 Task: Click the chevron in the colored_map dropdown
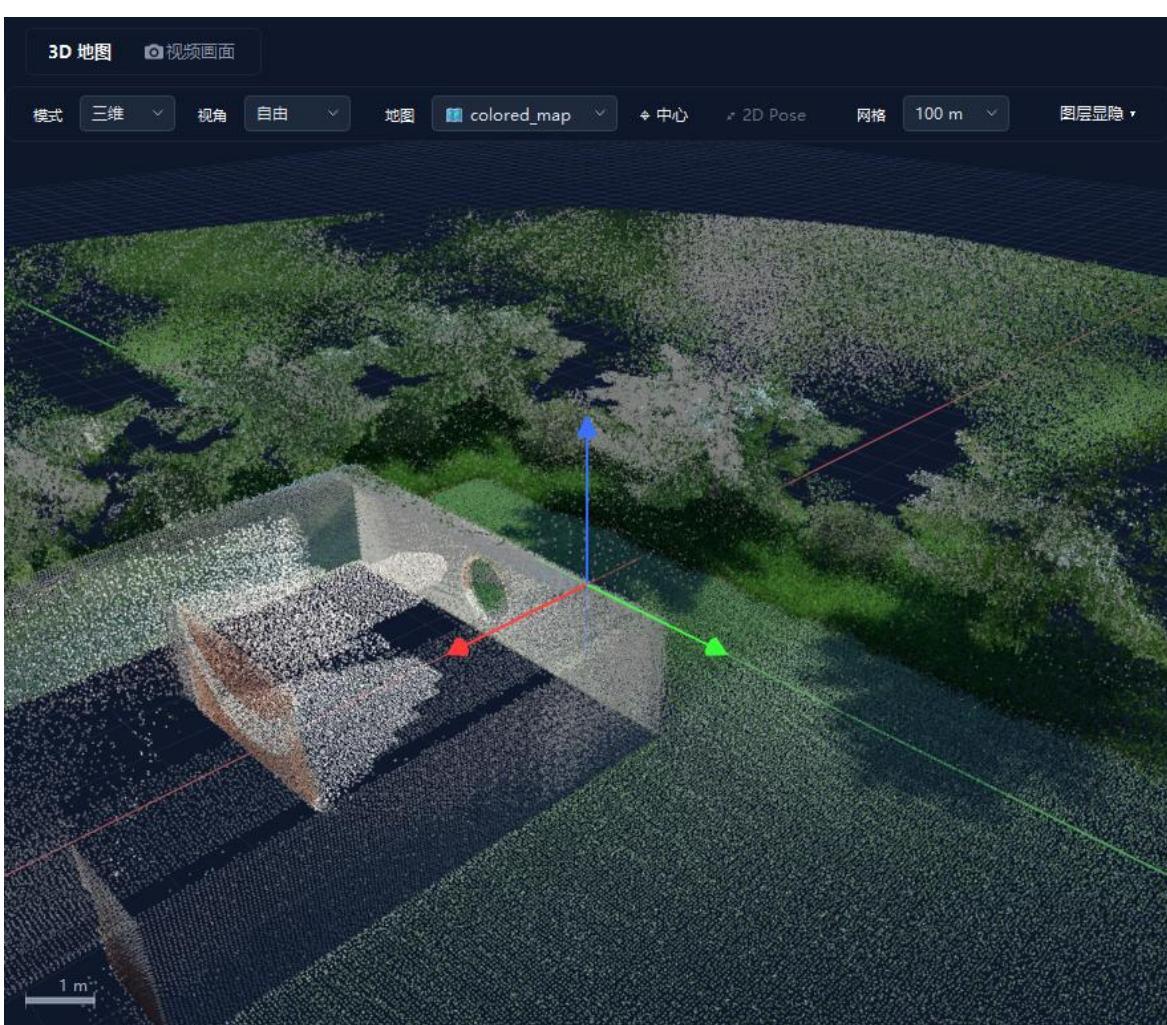[599, 113]
